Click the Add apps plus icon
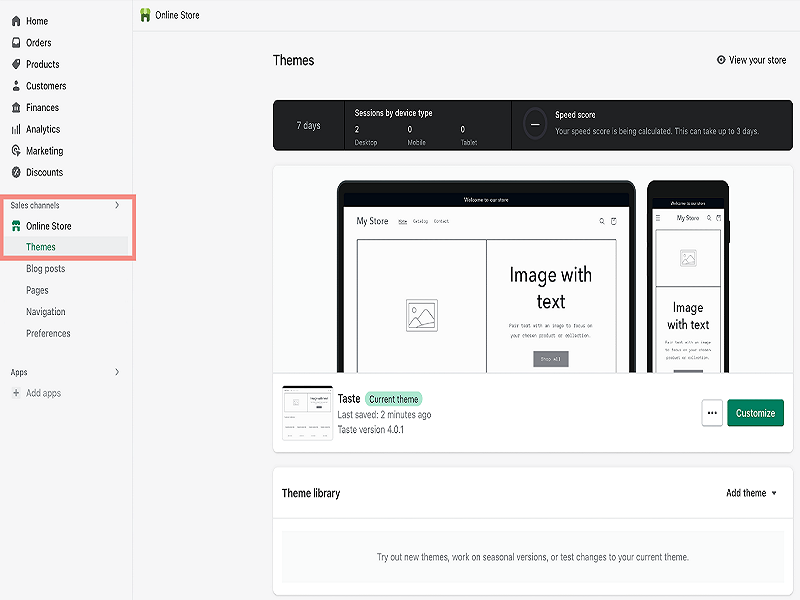 14,392
